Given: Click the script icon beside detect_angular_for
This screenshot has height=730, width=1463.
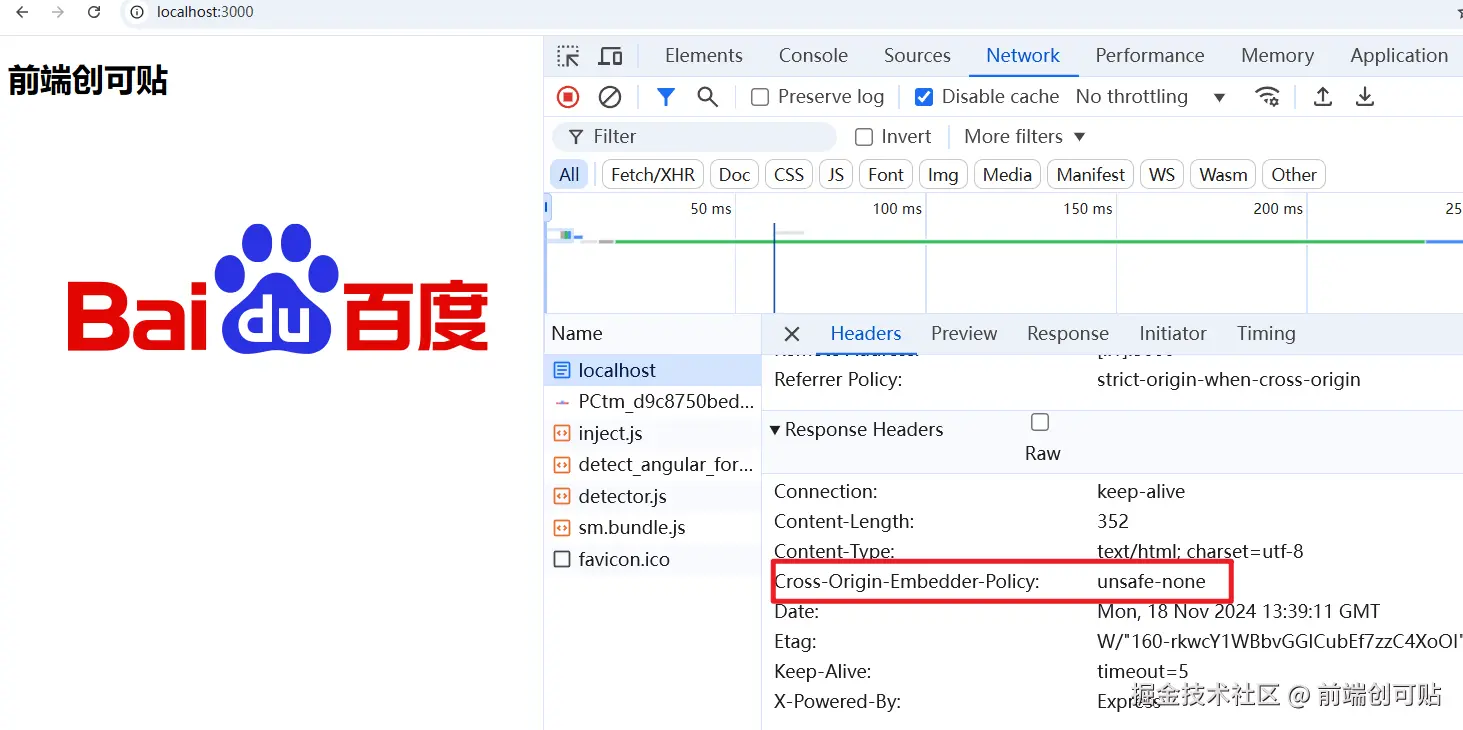Looking at the screenshot, I should tap(562, 465).
